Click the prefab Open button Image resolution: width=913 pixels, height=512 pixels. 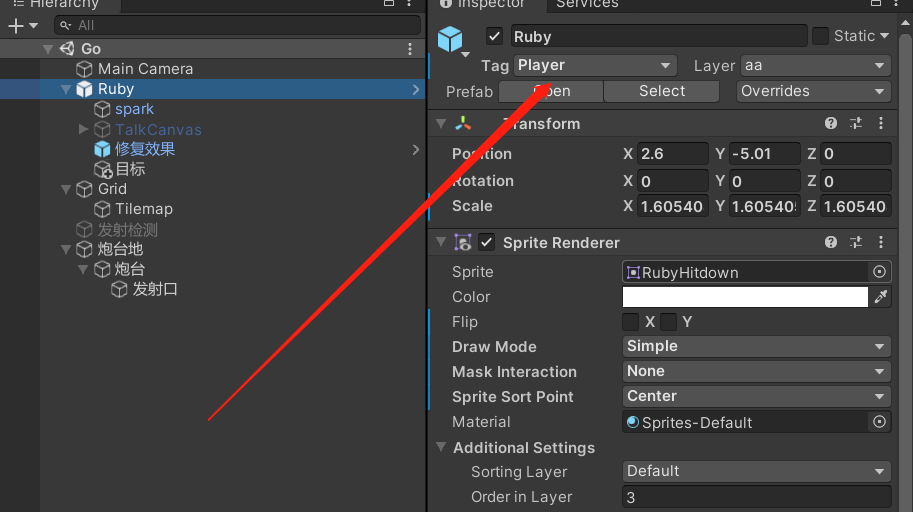(551, 91)
